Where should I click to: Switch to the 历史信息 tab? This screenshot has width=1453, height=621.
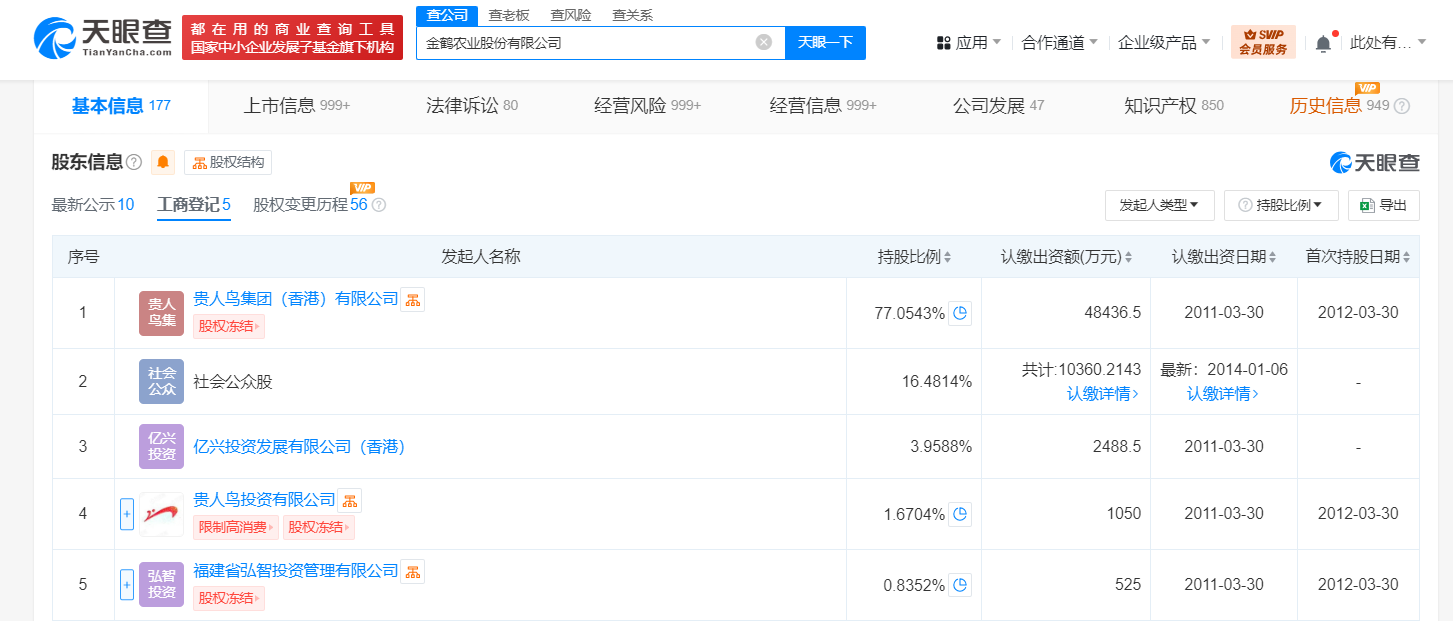[x=1340, y=106]
